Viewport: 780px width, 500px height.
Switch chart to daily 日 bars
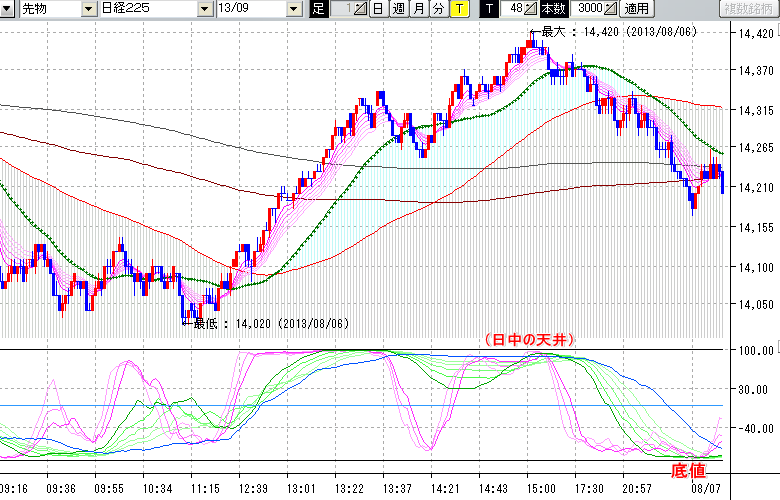pyautogui.click(x=377, y=9)
